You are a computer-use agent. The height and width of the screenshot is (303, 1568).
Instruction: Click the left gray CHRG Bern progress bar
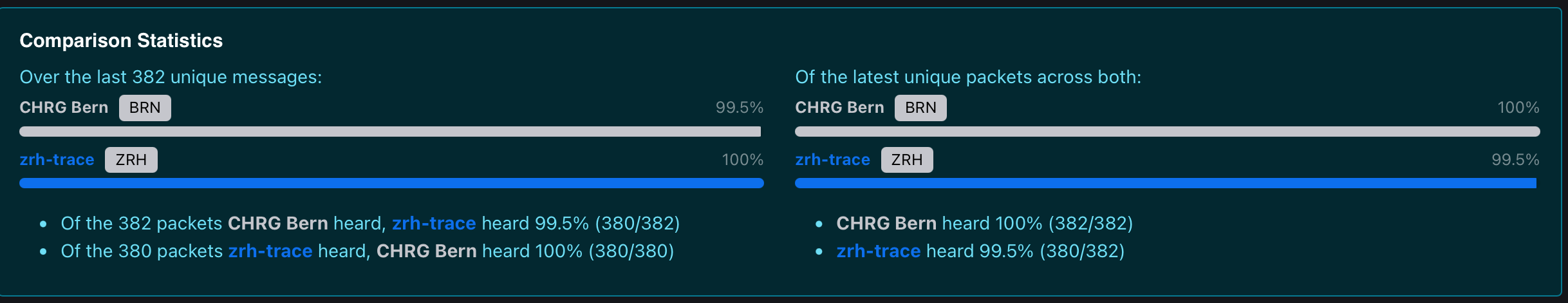click(390, 132)
